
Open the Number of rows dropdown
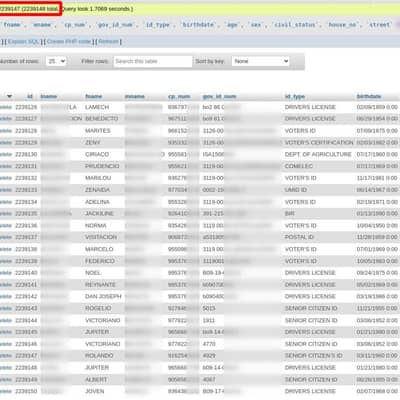pos(56,61)
